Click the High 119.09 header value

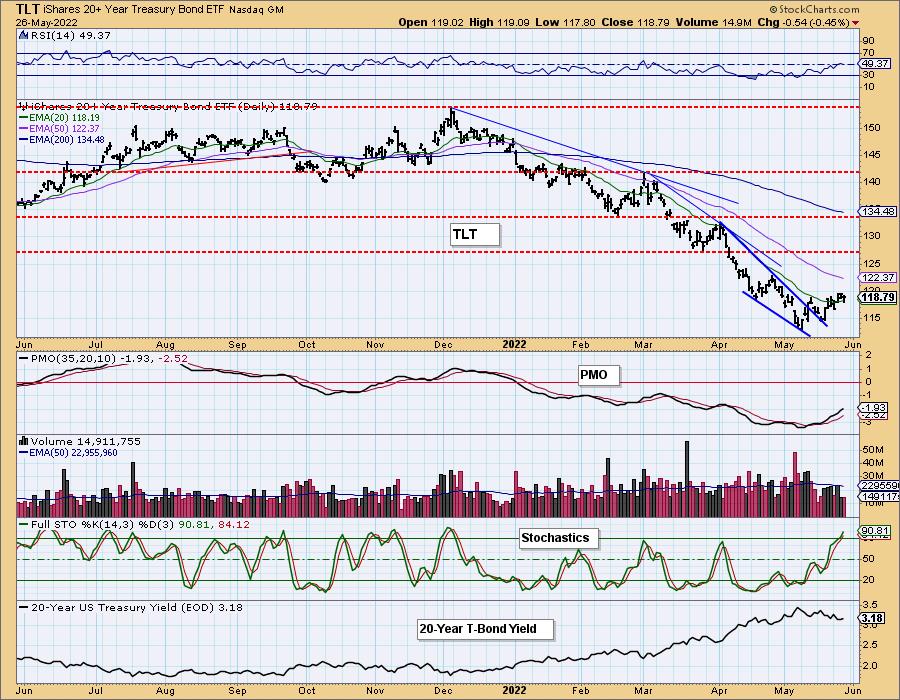(x=499, y=22)
